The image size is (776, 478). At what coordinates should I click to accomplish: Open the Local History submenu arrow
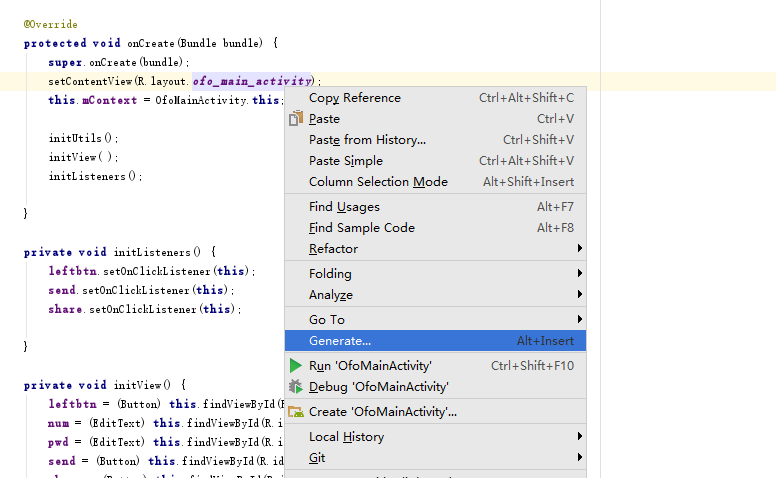point(579,437)
